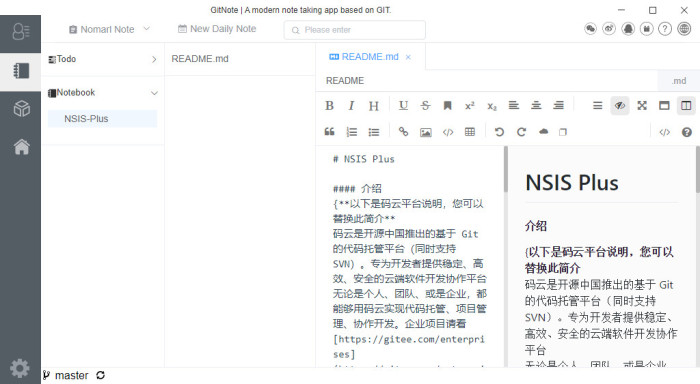Select the NSIS-Plus notebook
This screenshot has width=700, height=384.
point(102,119)
